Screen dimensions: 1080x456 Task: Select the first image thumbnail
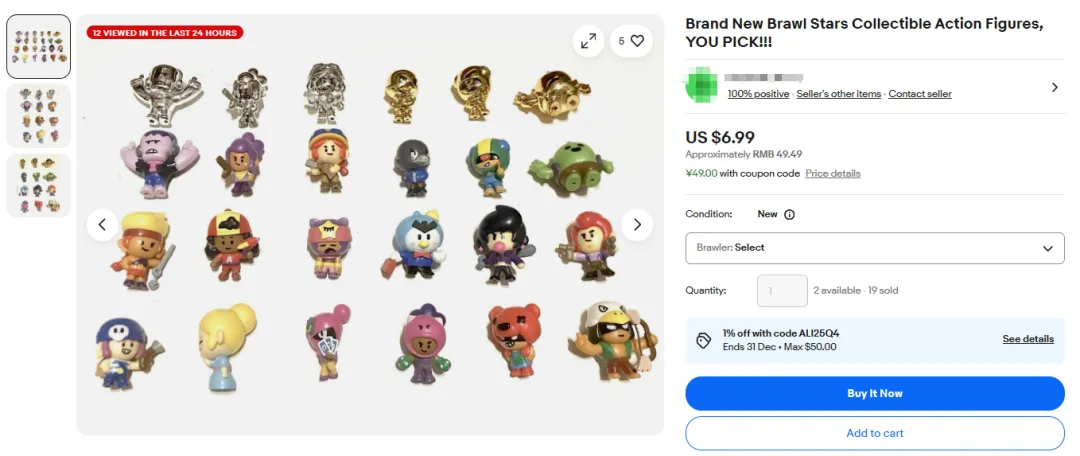(x=39, y=46)
